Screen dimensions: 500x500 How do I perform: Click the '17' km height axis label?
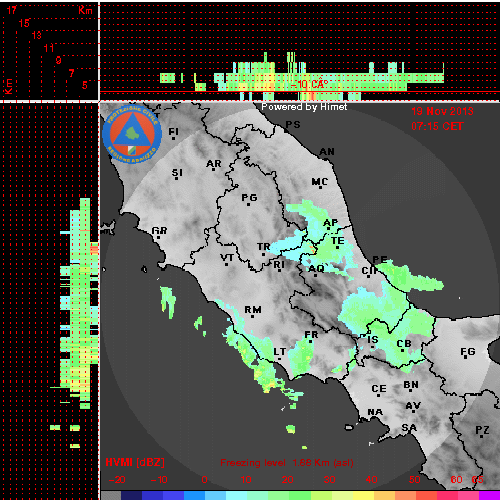coord(12,10)
